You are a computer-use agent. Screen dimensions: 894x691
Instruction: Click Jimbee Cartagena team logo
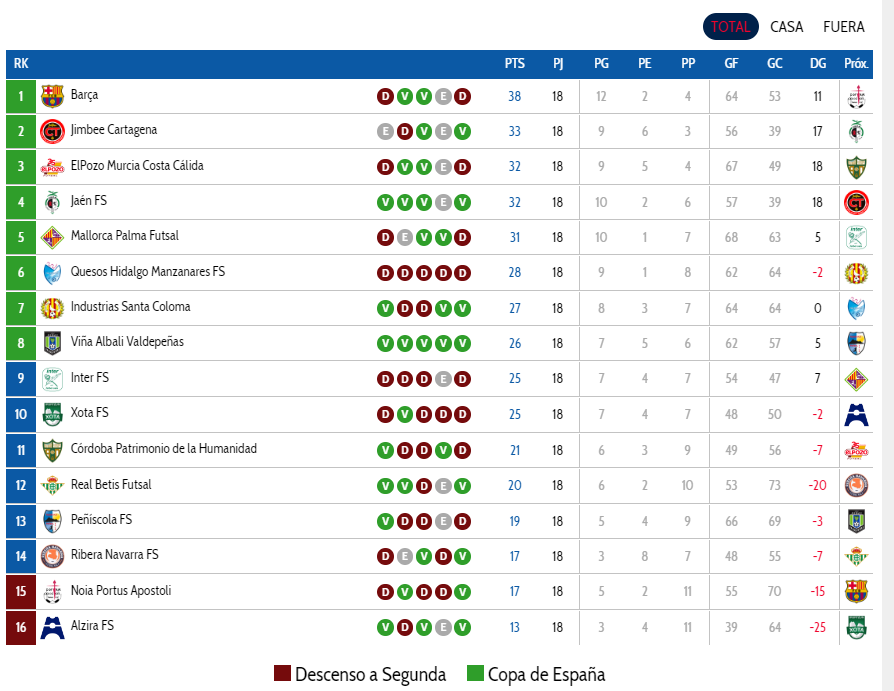pos(52,131)
